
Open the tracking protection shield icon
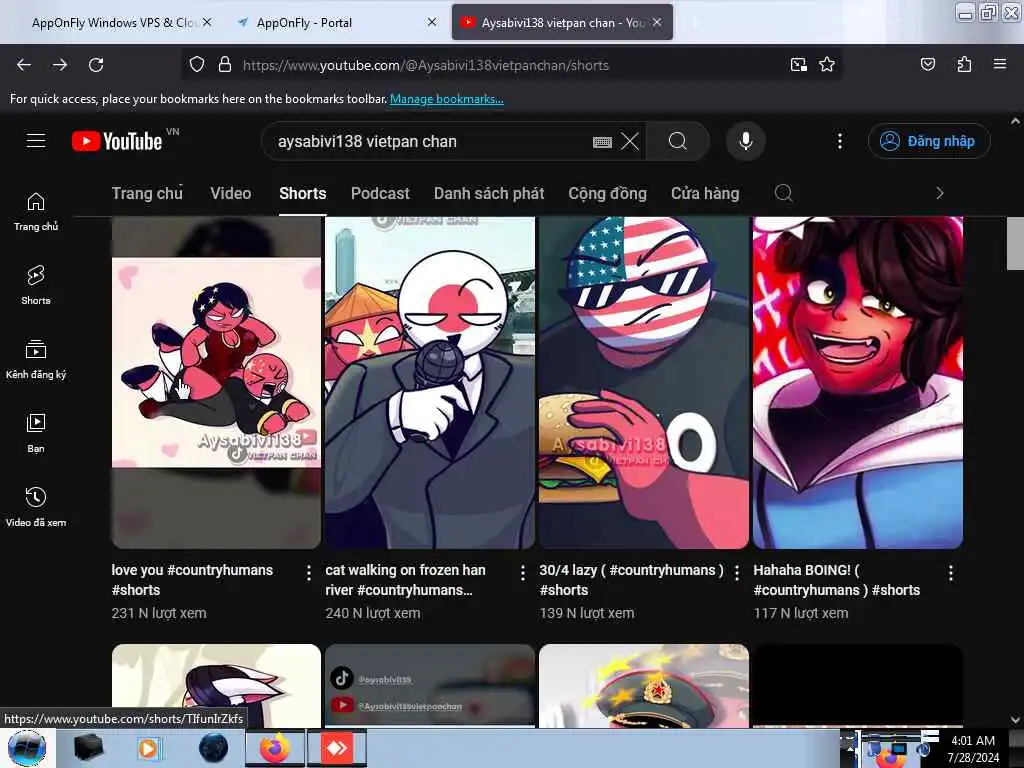coord(197,65)
